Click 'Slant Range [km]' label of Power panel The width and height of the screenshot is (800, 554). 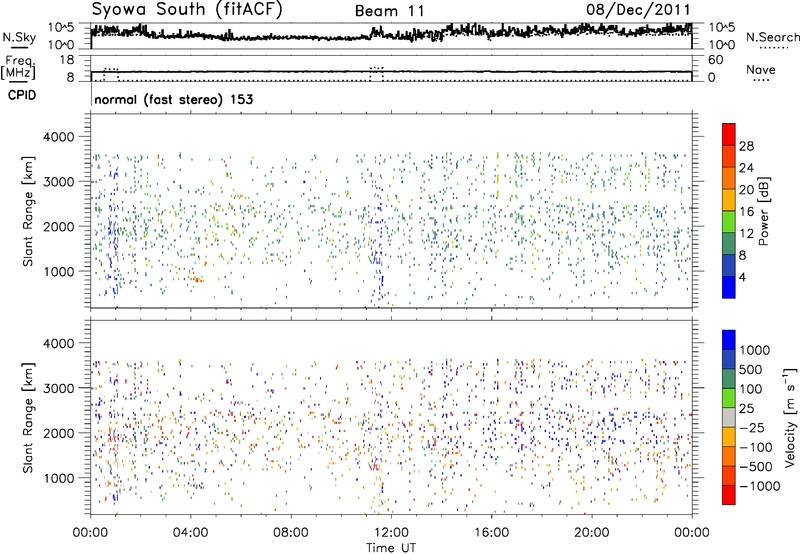[28, 211]
